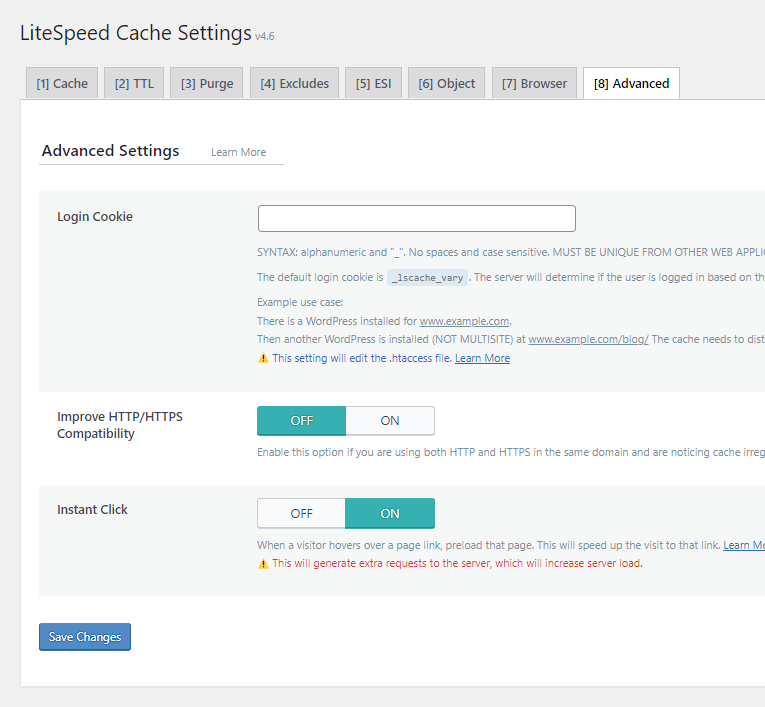This screenshot has height=707, width=765.
Task: Select the [8] Advanced tab
Action: pyautogui.click(x=631, y=83)
